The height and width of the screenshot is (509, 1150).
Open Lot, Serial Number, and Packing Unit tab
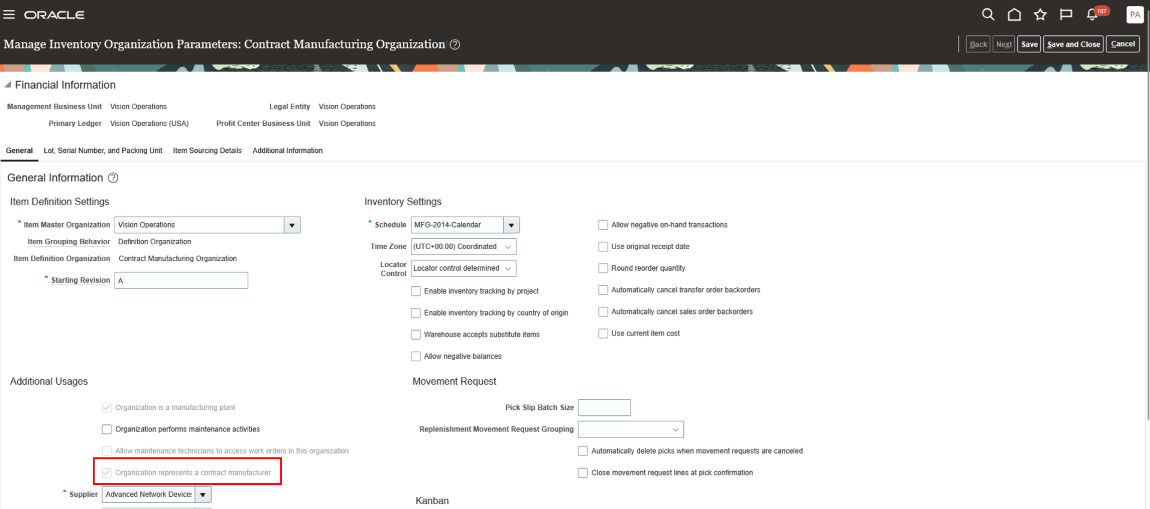(103, 150)
